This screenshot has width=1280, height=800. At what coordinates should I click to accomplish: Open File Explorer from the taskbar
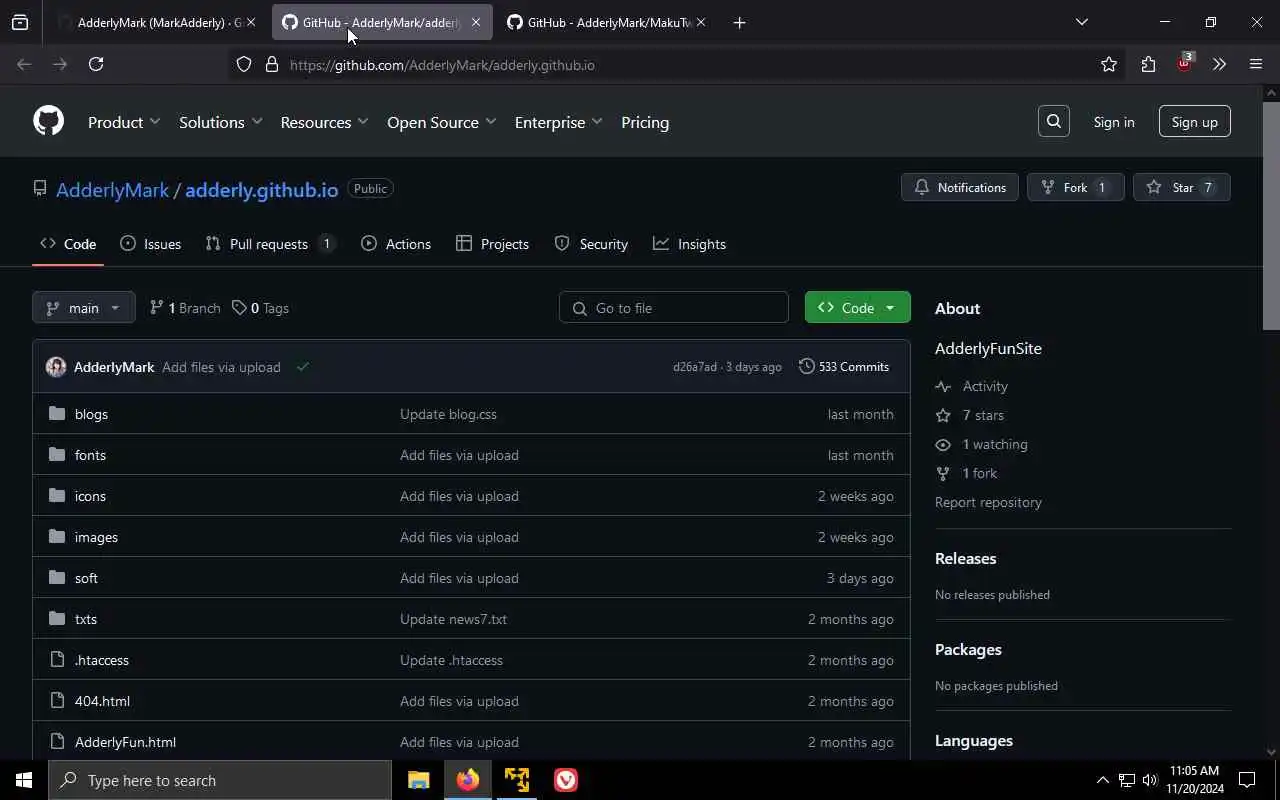point(418,780)
